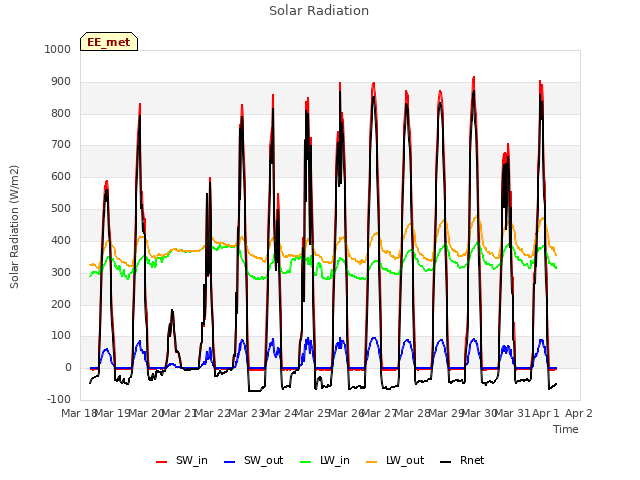This screenshot has width=640, height=480.
Task: Click the black Rnet legend color marker
Action: [445, 462]
